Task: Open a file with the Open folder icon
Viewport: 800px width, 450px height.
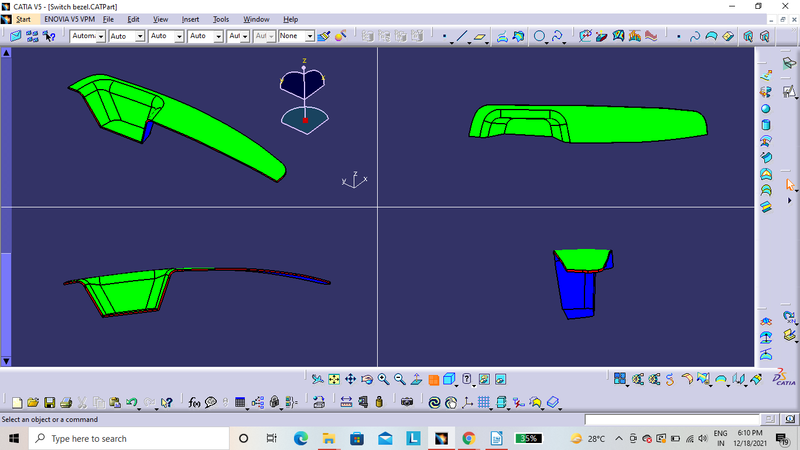Action: pyautogui.click(x=33, y=403)
